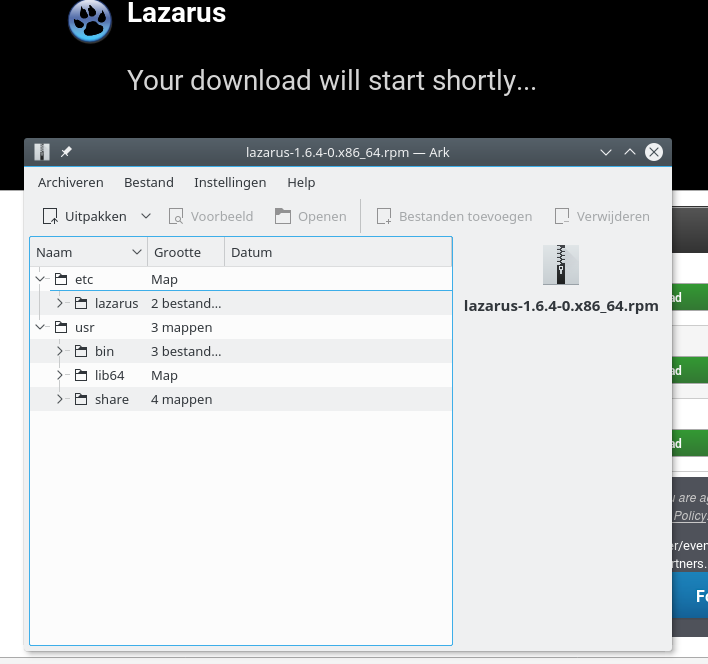
Task: Expand the lazarus folder node
Action: coord(60,303)
